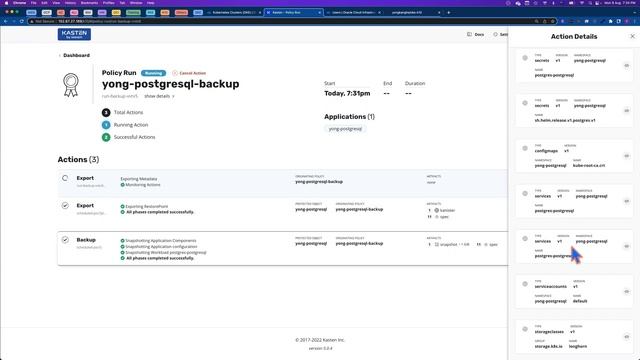
Task: Click 'Exporting RestorePoint' phase text
Action: click(x=147, y=207)
